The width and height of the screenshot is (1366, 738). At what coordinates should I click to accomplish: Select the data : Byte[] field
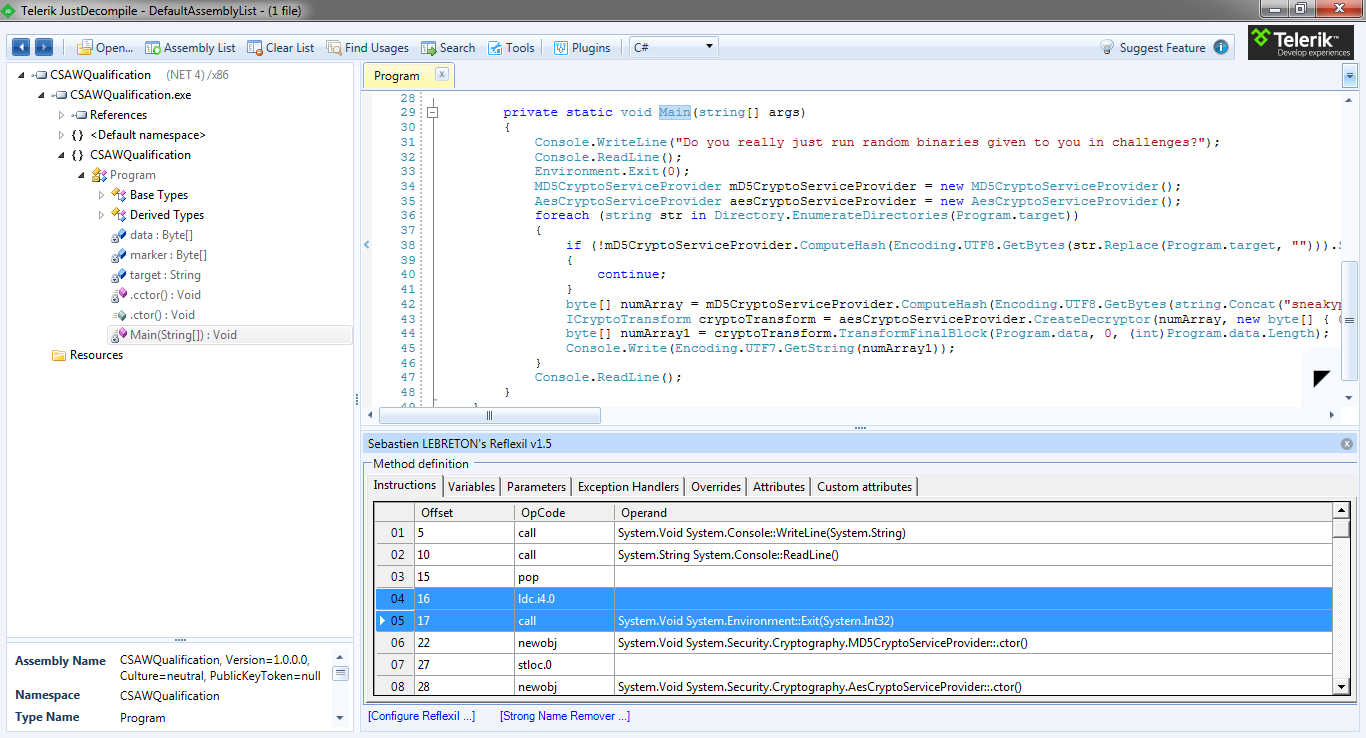pos(152,235)
